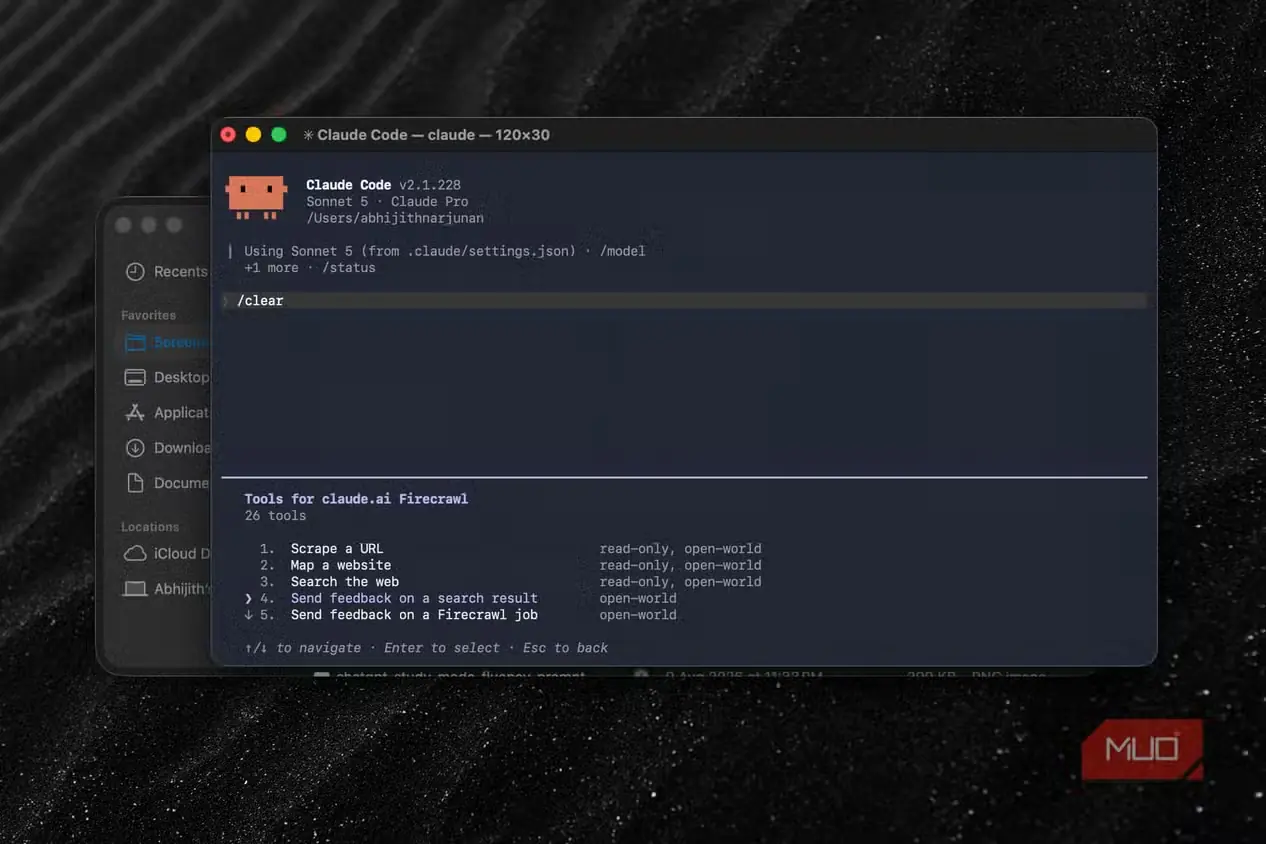Screen dimensions: 1266x844
Task: Click the Downloads arrow icon in Finder sidebar
Action: click(135, 448)
